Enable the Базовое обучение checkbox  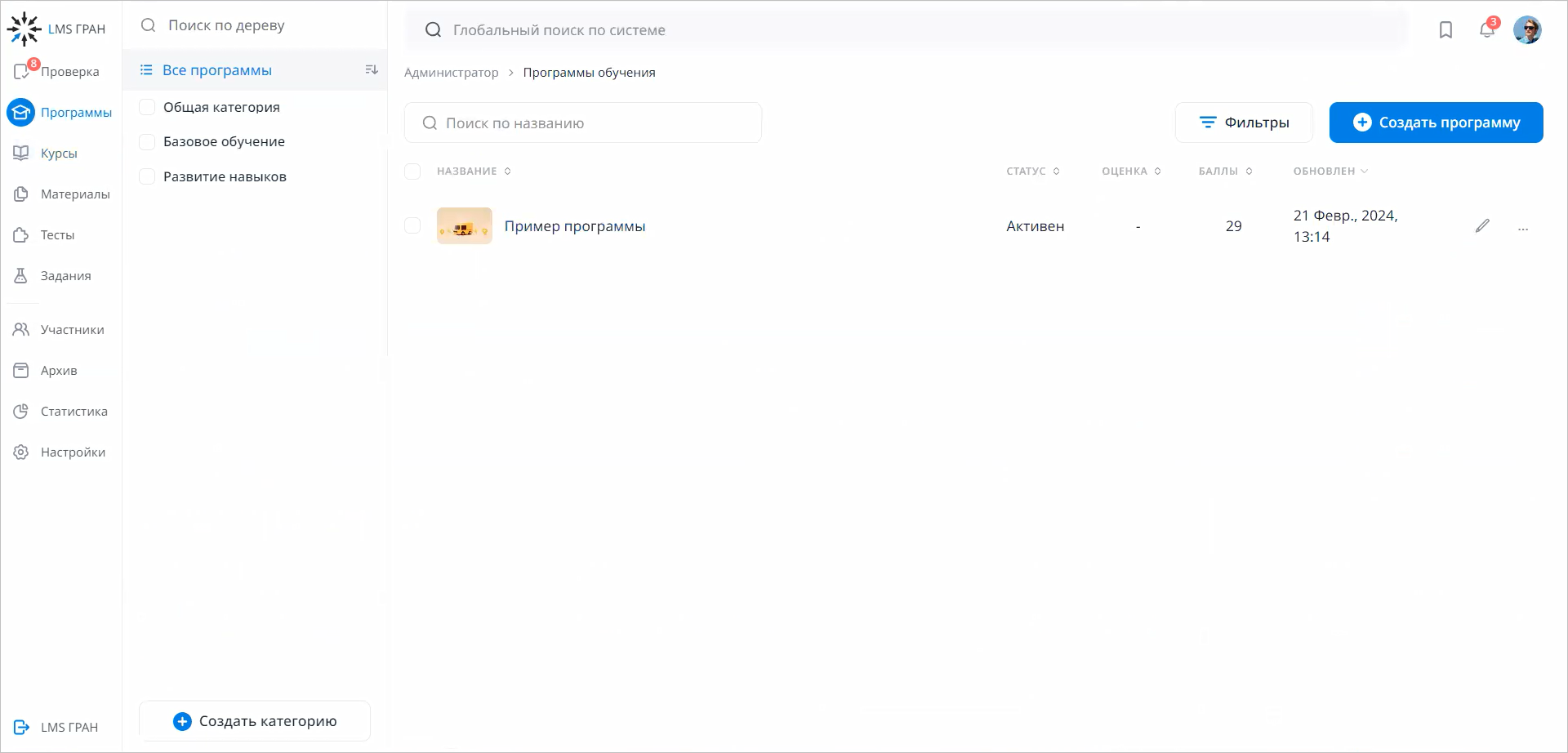147,141
